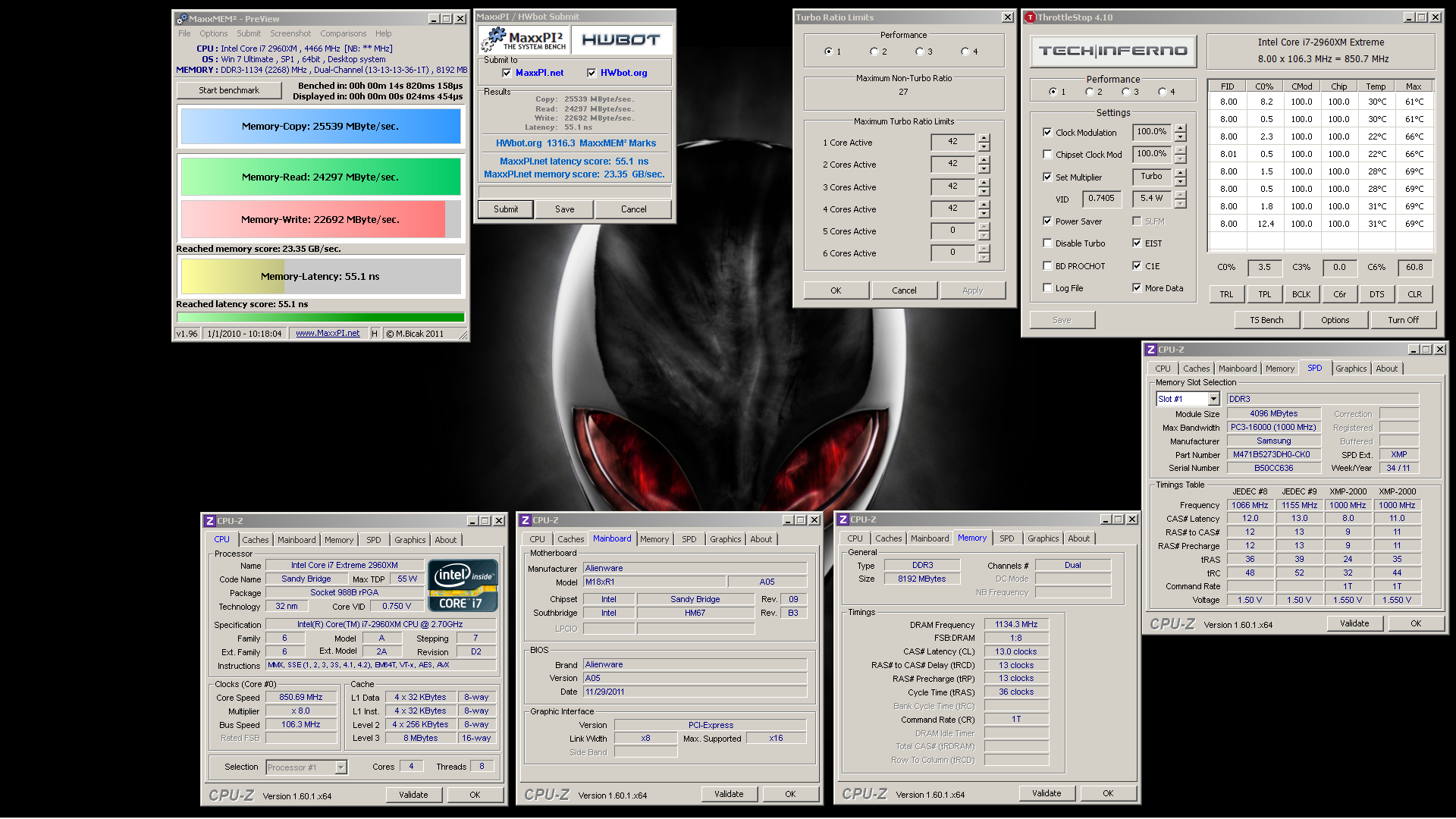Click the BCLK button in ThrottleStop
1456x819 pixels.
(1301, 294)
